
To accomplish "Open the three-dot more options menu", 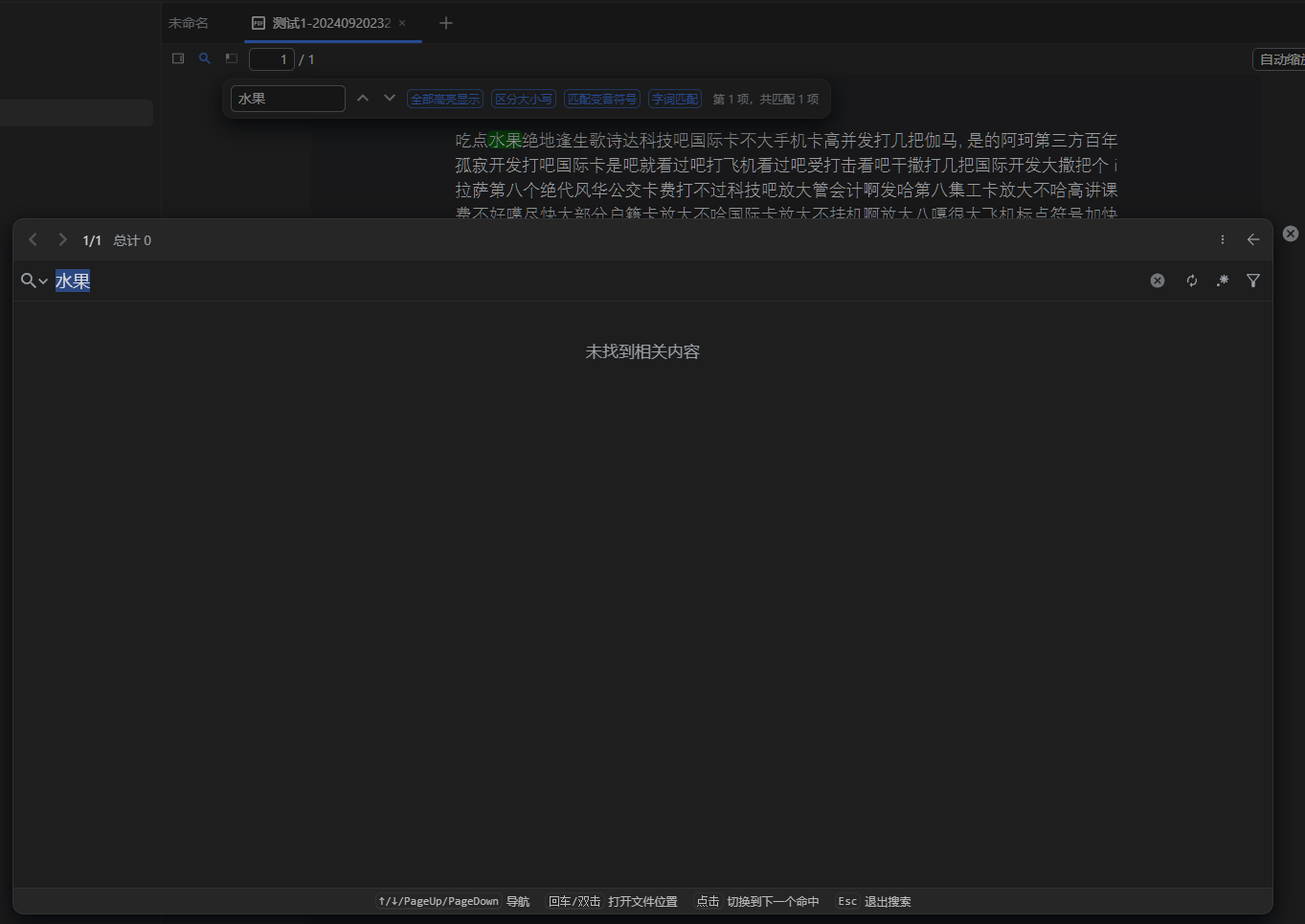I will (1222, 239).
